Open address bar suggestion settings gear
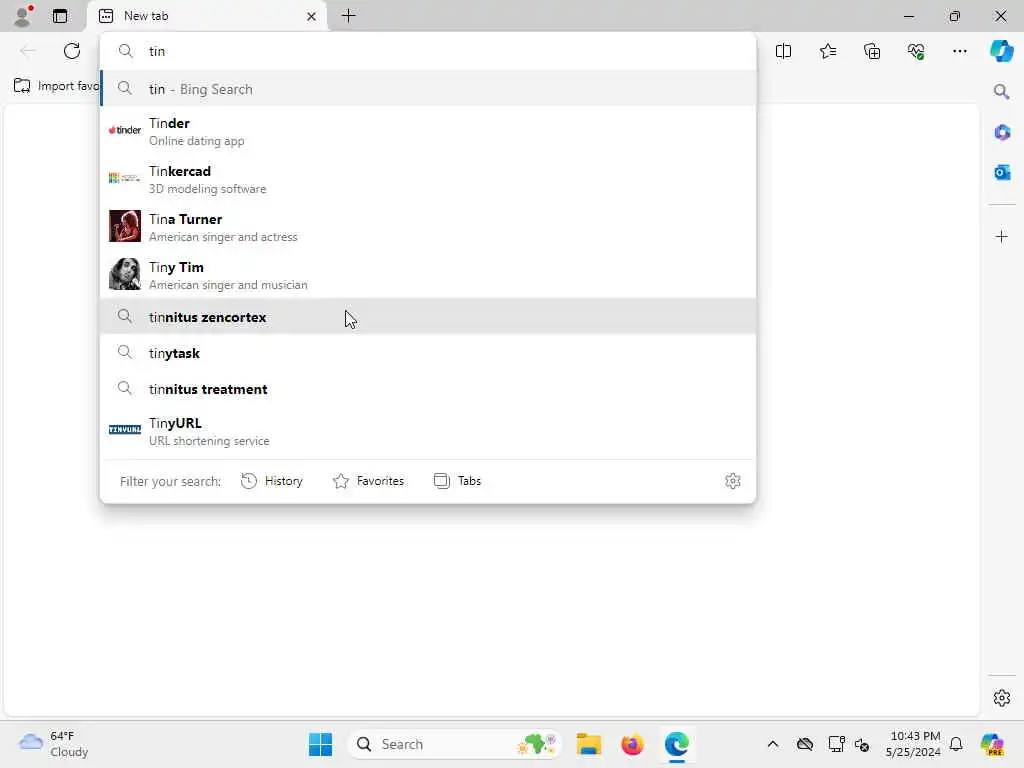Image resolution: width=1024 pixels, height=768 pixels. 733,481
